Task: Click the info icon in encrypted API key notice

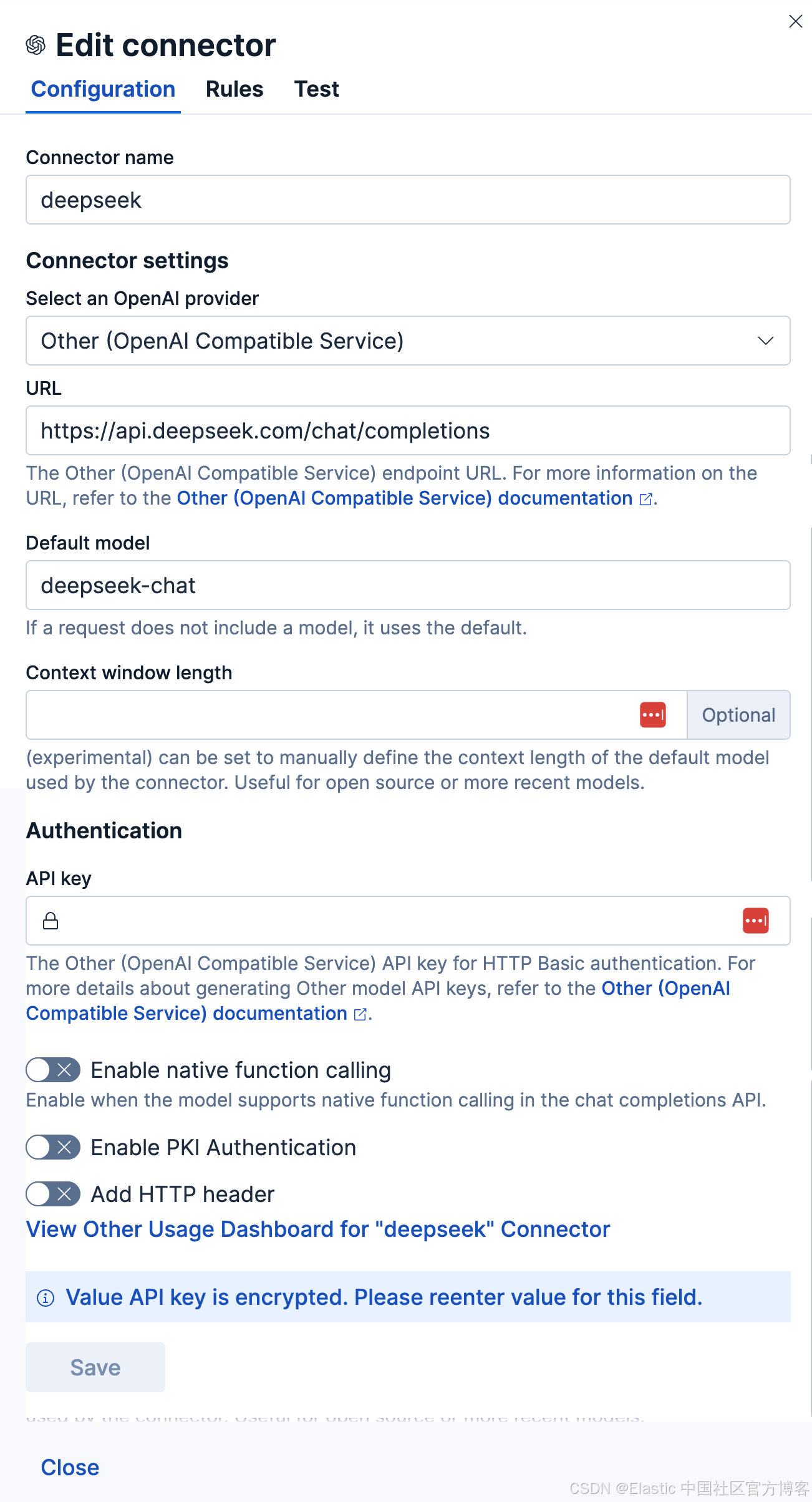Action: click(x=46, y=1298)
